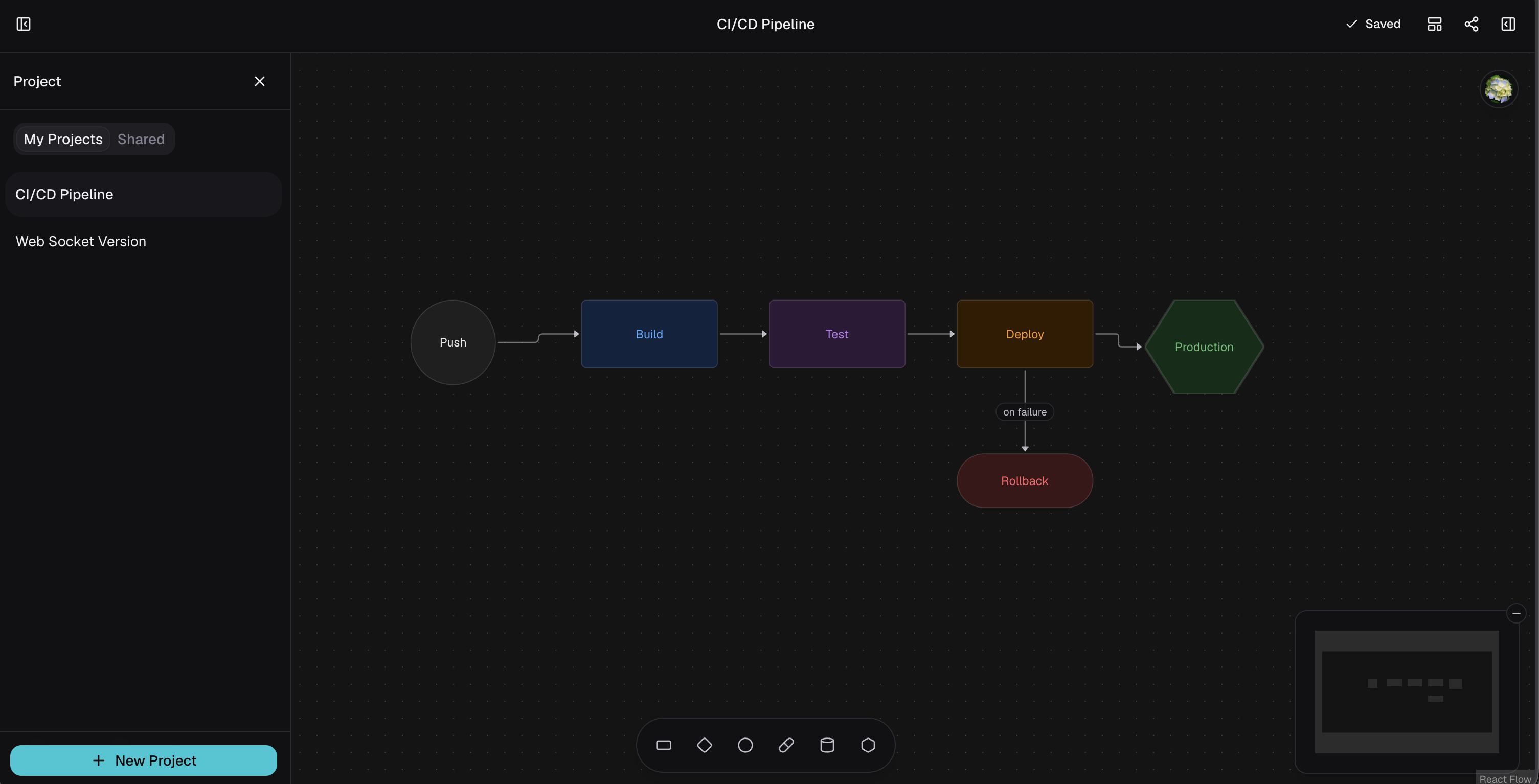The height and width of the screenshot is (784, 1539).
Task: Click the share icon in header
Action: click(1472, 24)
